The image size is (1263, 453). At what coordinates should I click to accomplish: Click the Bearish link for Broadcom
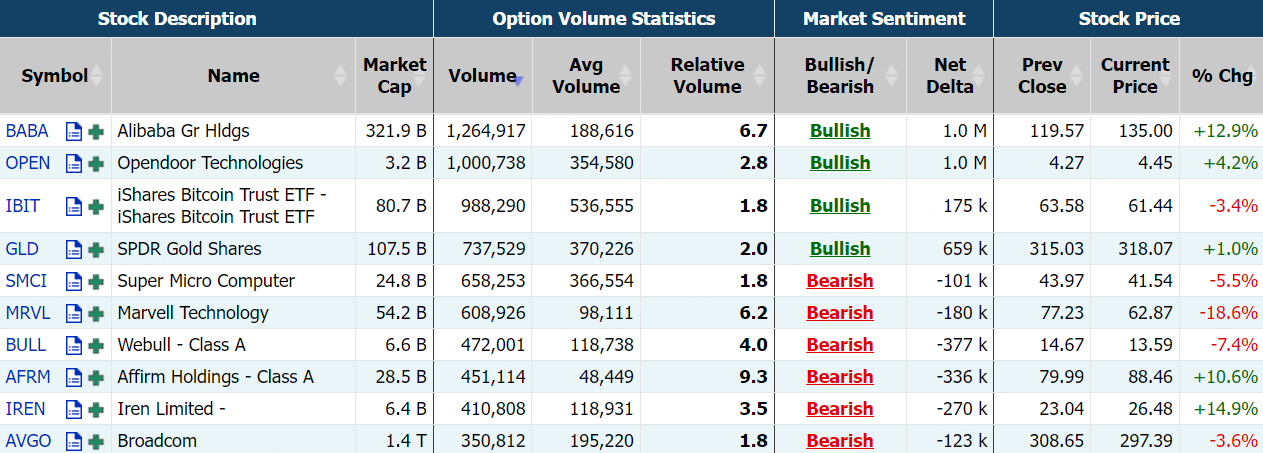pyautogui.click(x=840, y=441)
